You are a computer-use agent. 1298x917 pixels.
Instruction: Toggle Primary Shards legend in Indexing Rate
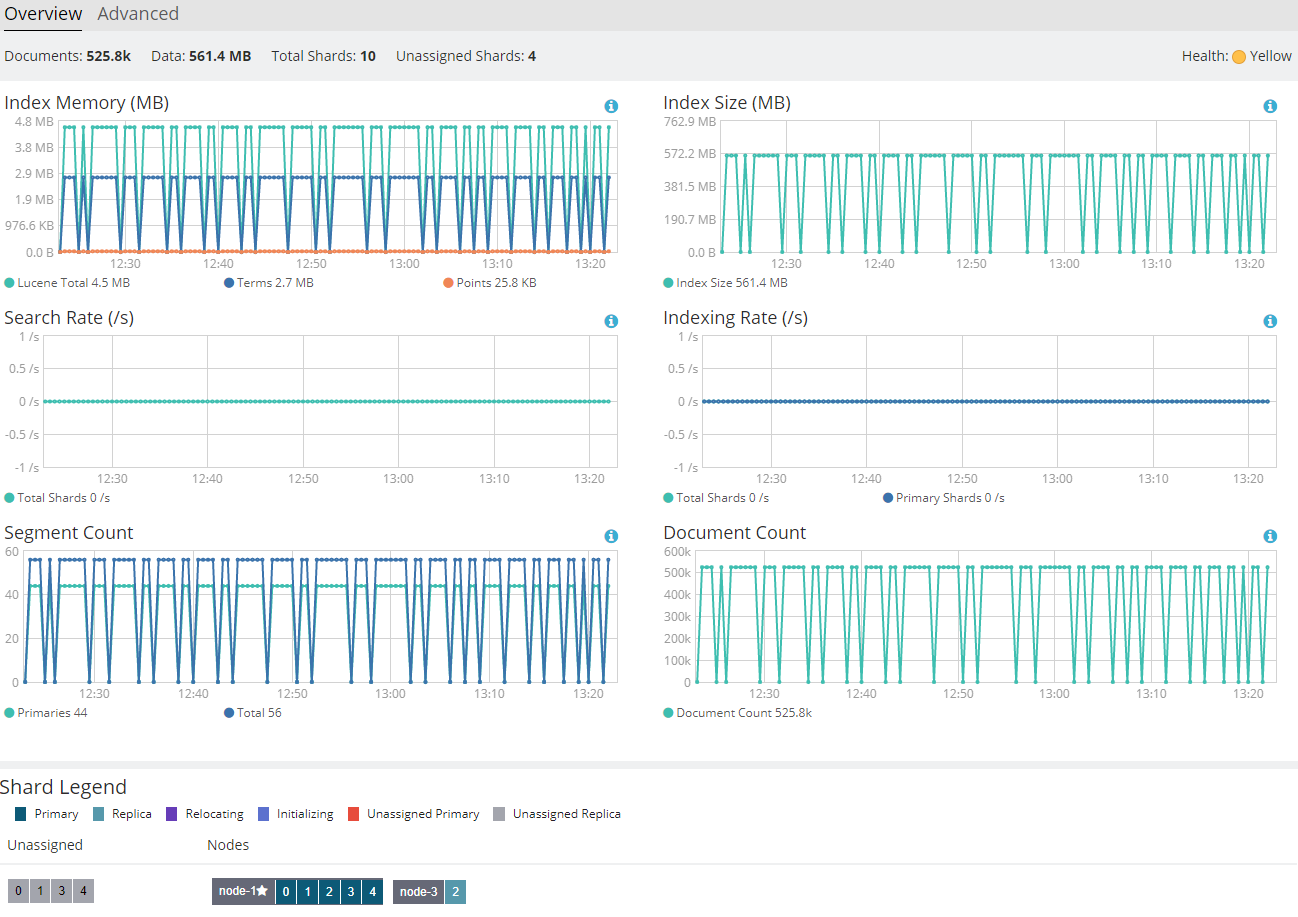(944, 498)
